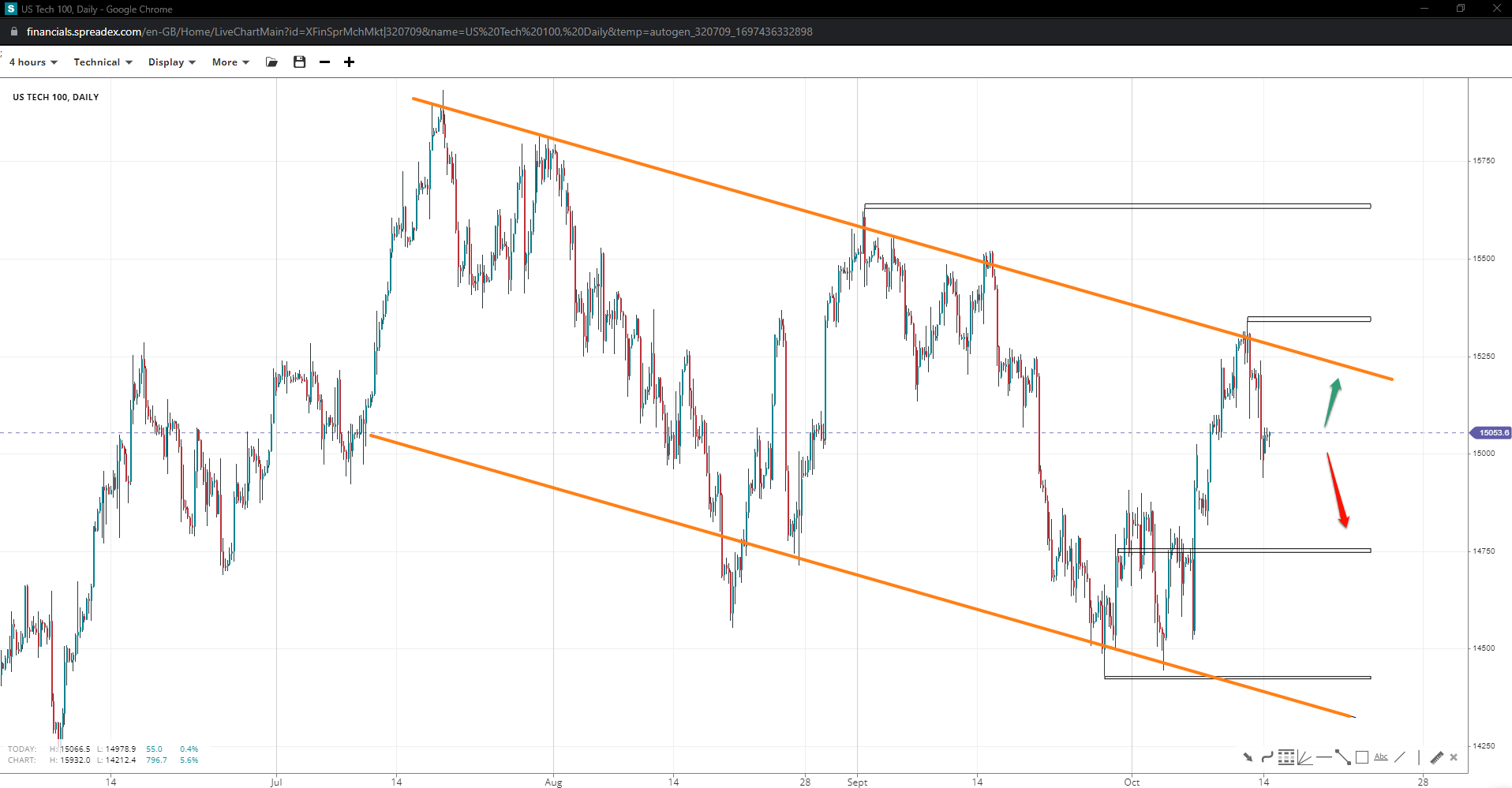The height and width of the screenshot is (788, 1512).
Task: Delete drawings with the X icon
Action: click(x=1454, y=757)
